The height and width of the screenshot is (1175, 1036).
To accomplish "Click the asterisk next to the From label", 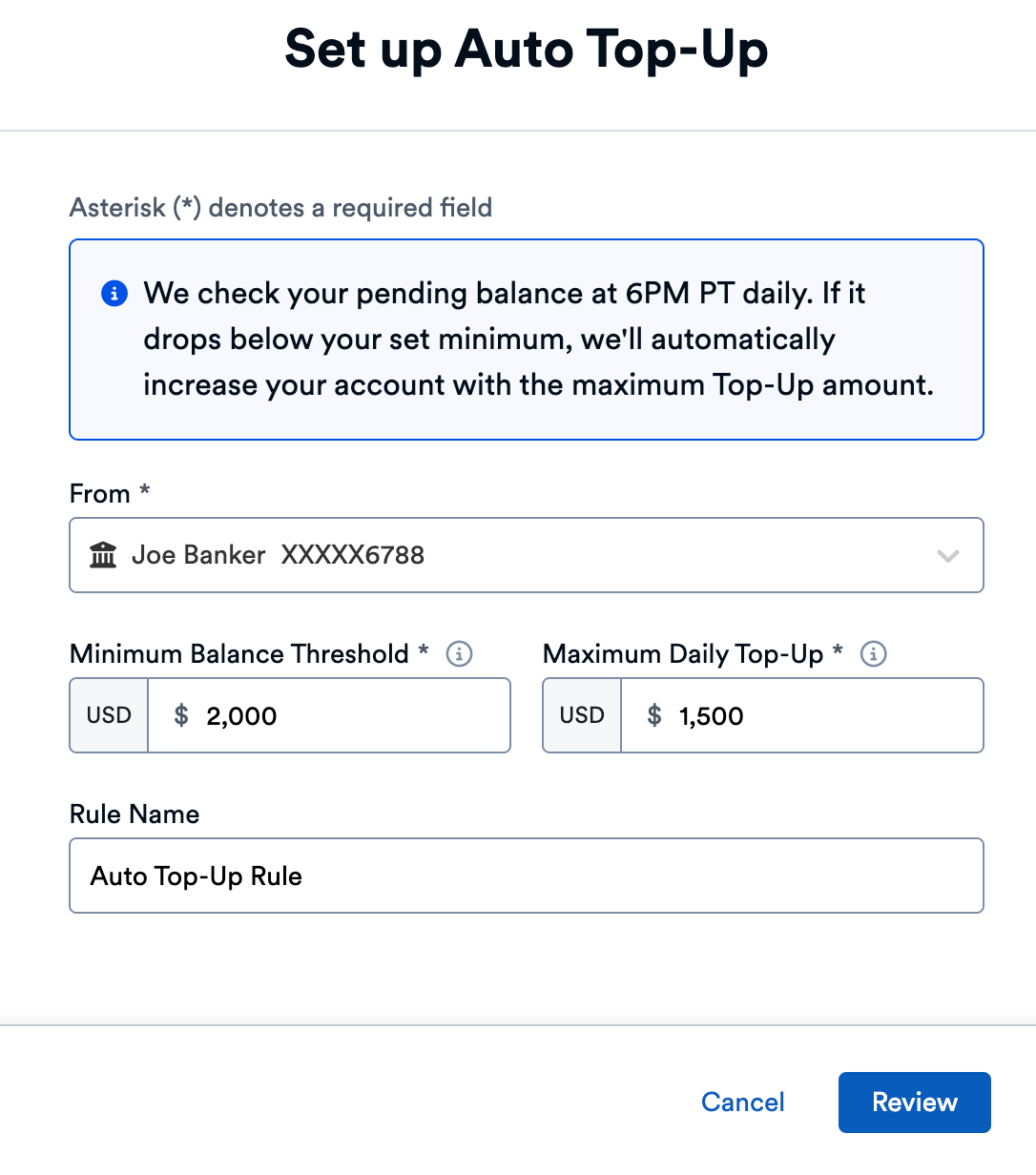I will tap(143, 492).
